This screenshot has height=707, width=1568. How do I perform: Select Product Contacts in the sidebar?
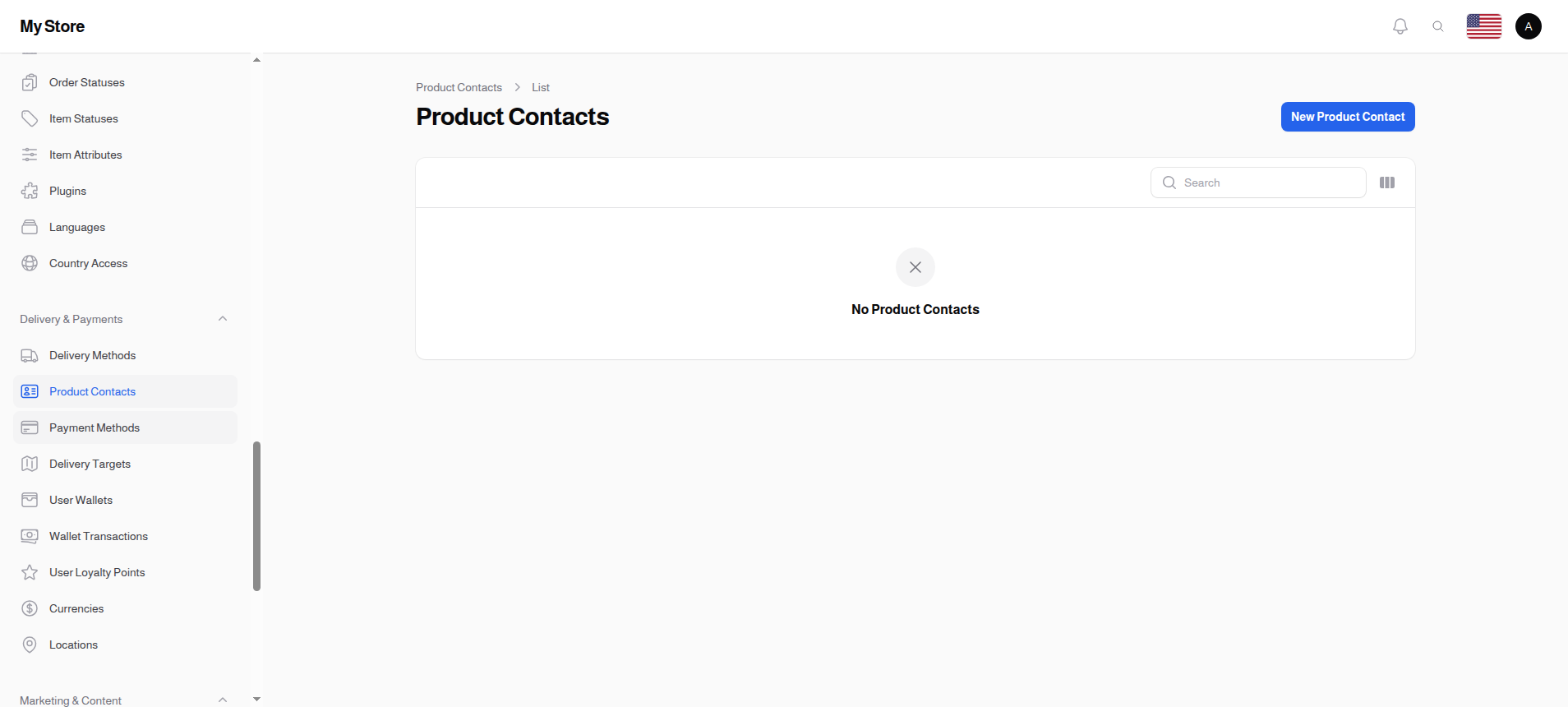91,391
